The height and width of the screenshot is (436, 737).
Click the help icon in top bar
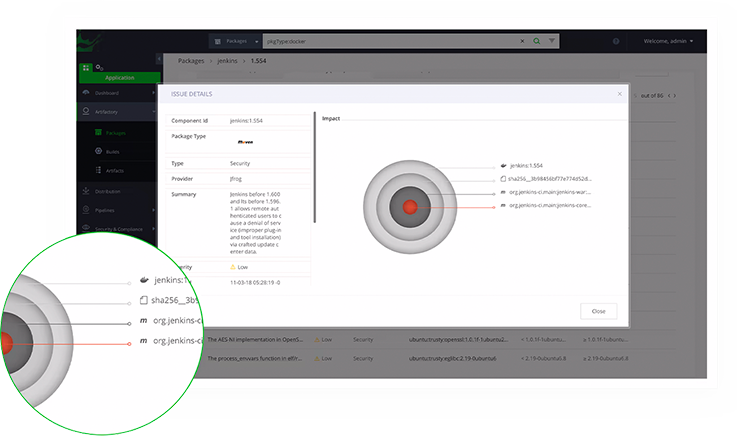(616, 41)
